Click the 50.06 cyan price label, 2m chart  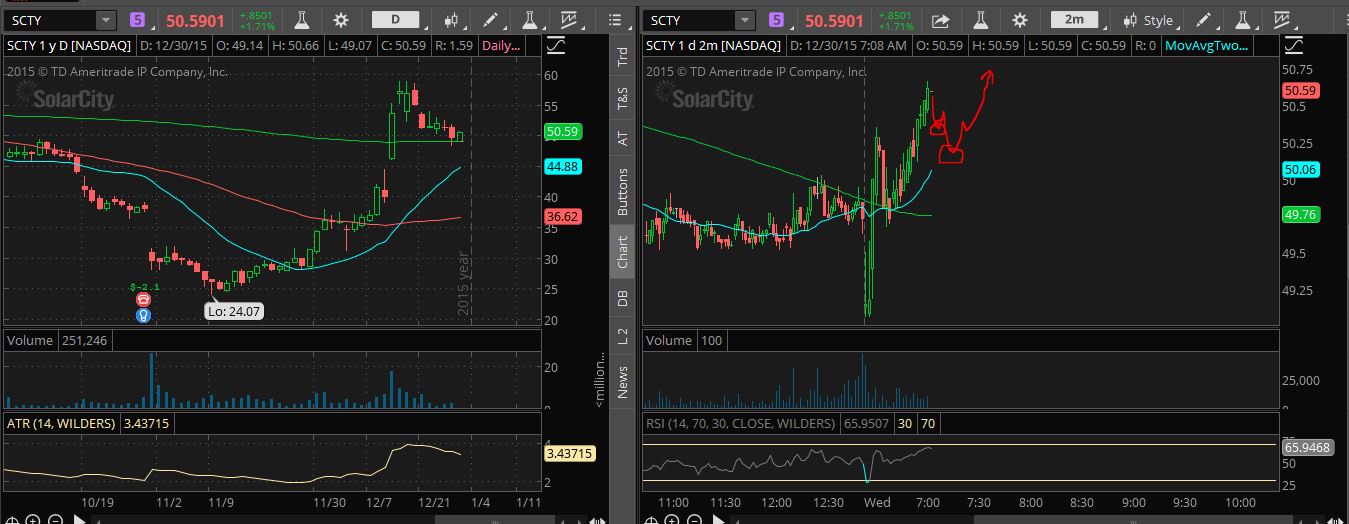[1301, 170]
